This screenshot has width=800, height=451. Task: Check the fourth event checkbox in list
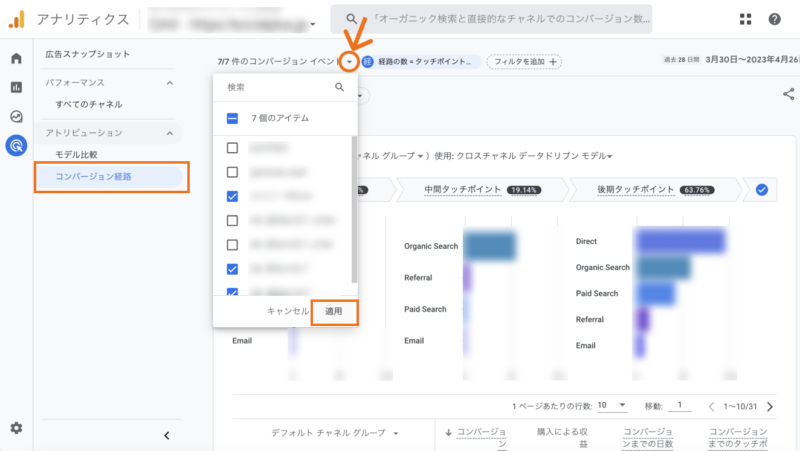[x=232, y=220]
